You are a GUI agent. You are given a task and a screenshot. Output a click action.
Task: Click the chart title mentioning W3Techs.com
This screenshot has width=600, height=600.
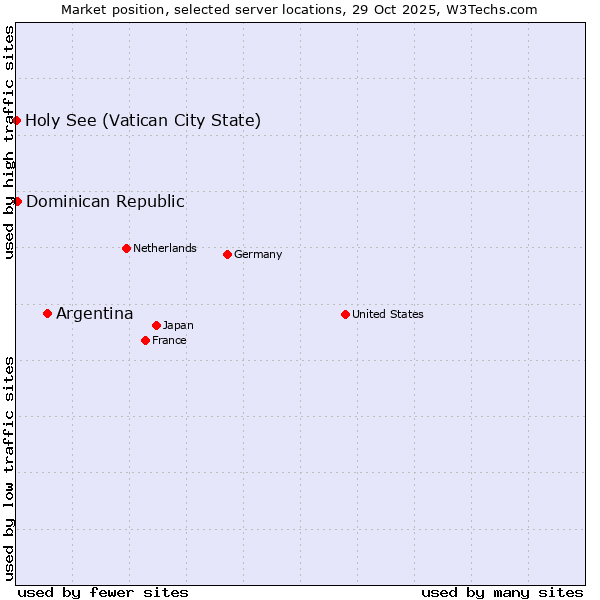click(299, 10)
